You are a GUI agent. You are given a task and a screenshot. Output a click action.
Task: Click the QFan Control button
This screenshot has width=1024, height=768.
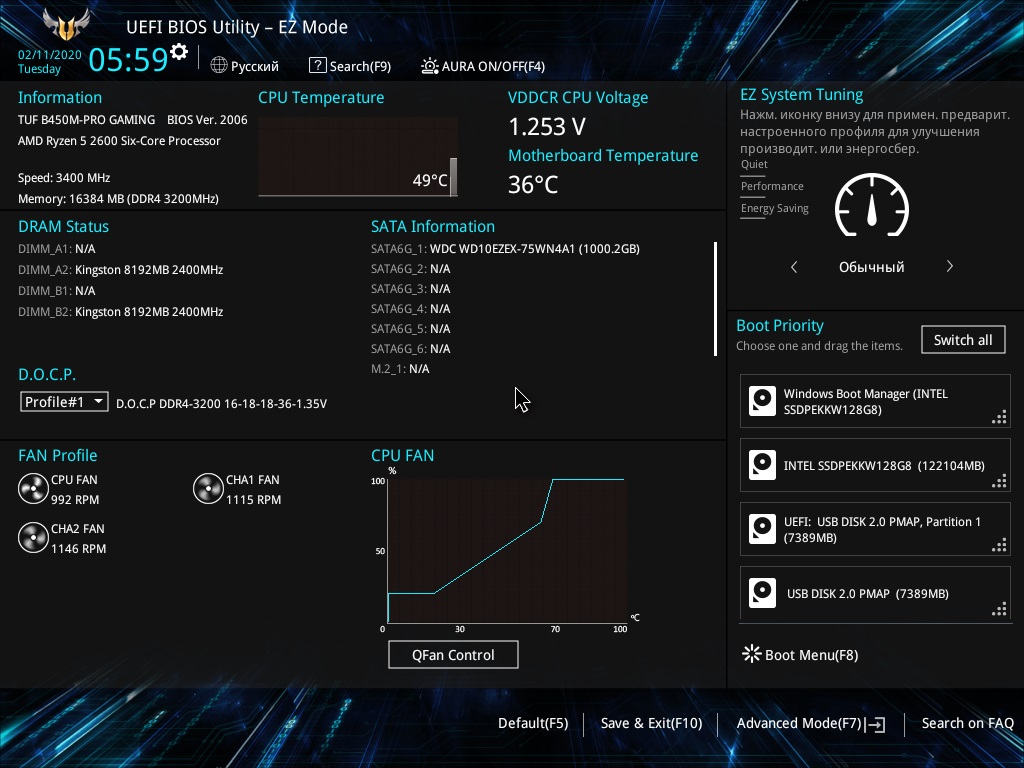click(x=453, y=654)
